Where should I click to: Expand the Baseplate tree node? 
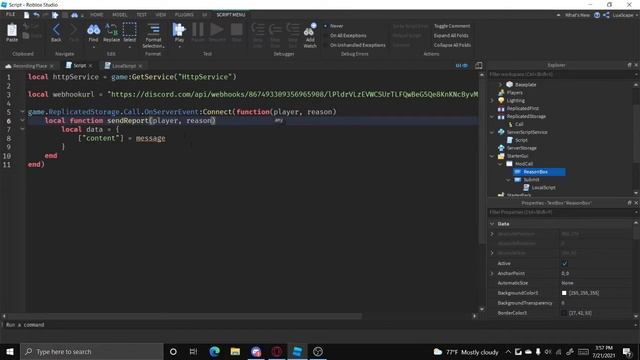point(500,84)
